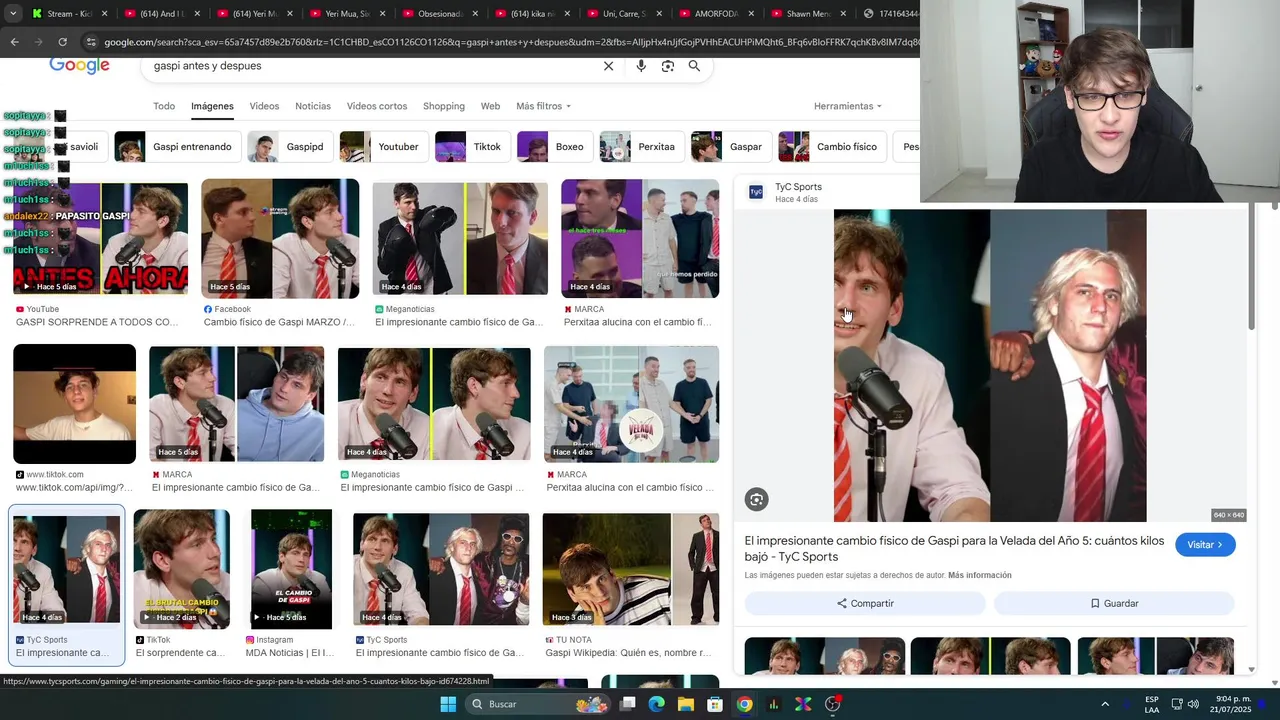
Task: Open the YouTube 'GASPI SORPRENDE A TODOS' thumbnail
Action: pyautogui.click(x=100, y=238)
